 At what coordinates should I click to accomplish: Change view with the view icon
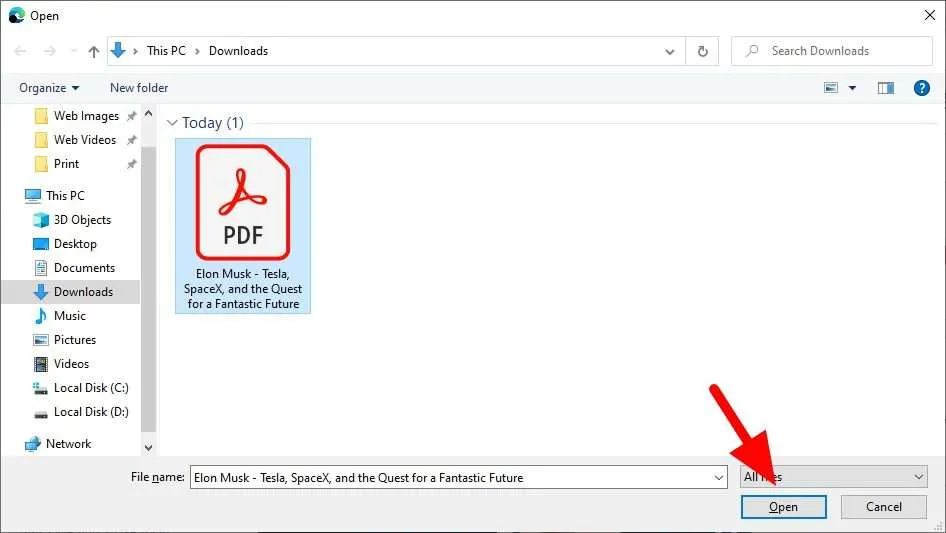(x=831, y=88)
